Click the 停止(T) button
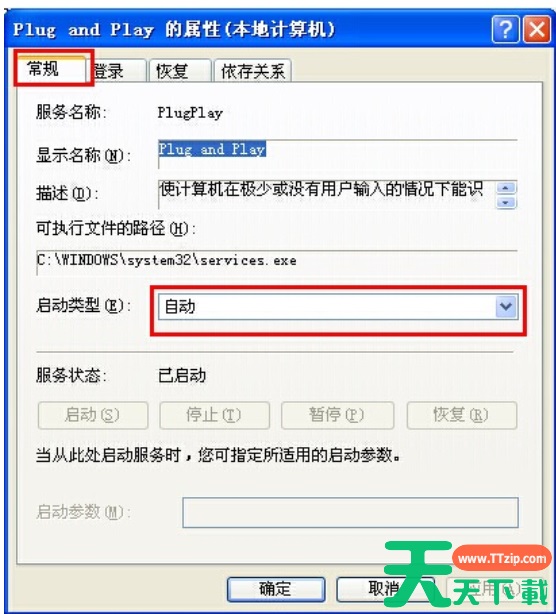This screenshot has height=614, width=556. click(214, 415)
